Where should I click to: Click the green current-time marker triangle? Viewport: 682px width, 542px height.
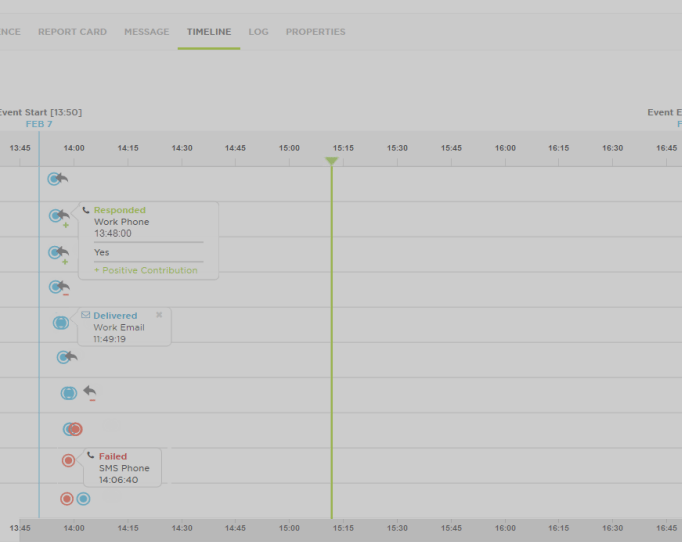[331, 161]
